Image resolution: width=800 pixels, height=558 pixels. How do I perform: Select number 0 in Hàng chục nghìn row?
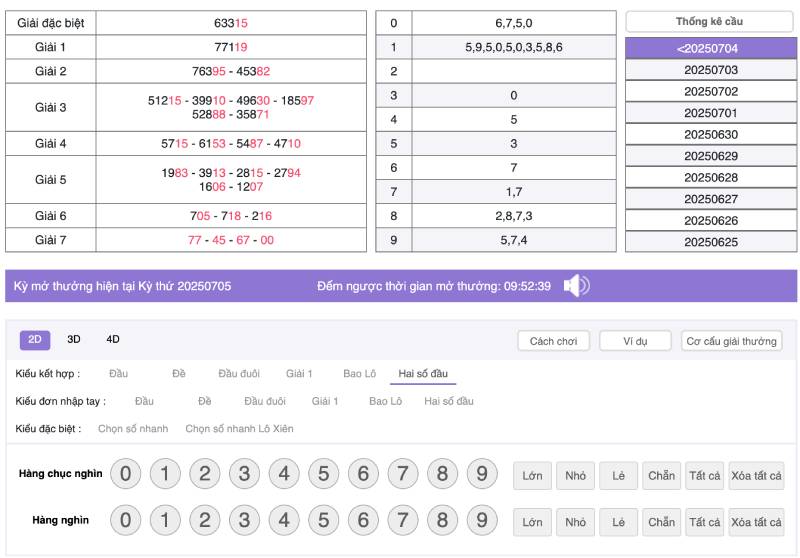click(x=125, y=474)
